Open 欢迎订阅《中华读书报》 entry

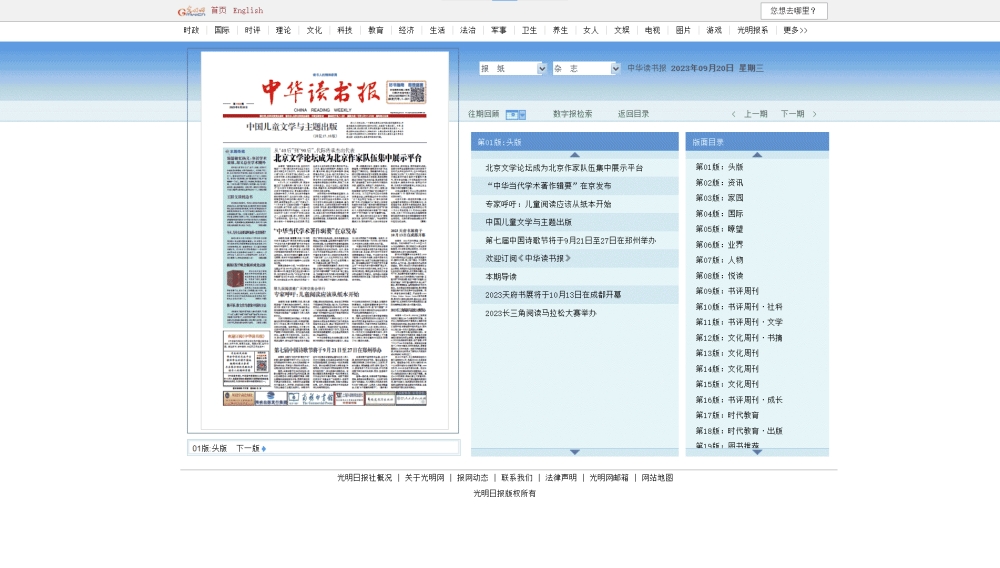(x=527, y=259)
